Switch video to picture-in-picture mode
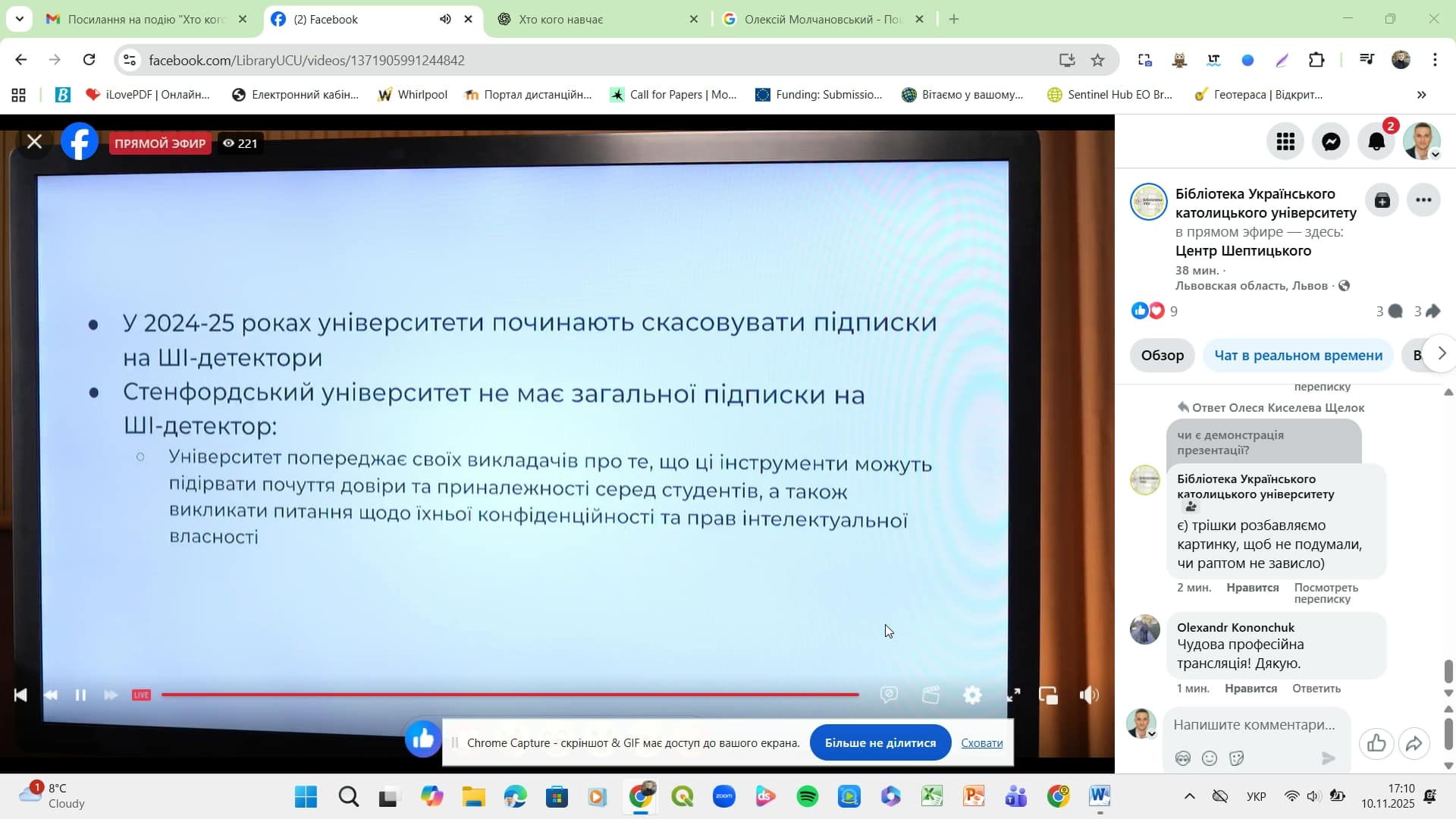 point(1048,695)
